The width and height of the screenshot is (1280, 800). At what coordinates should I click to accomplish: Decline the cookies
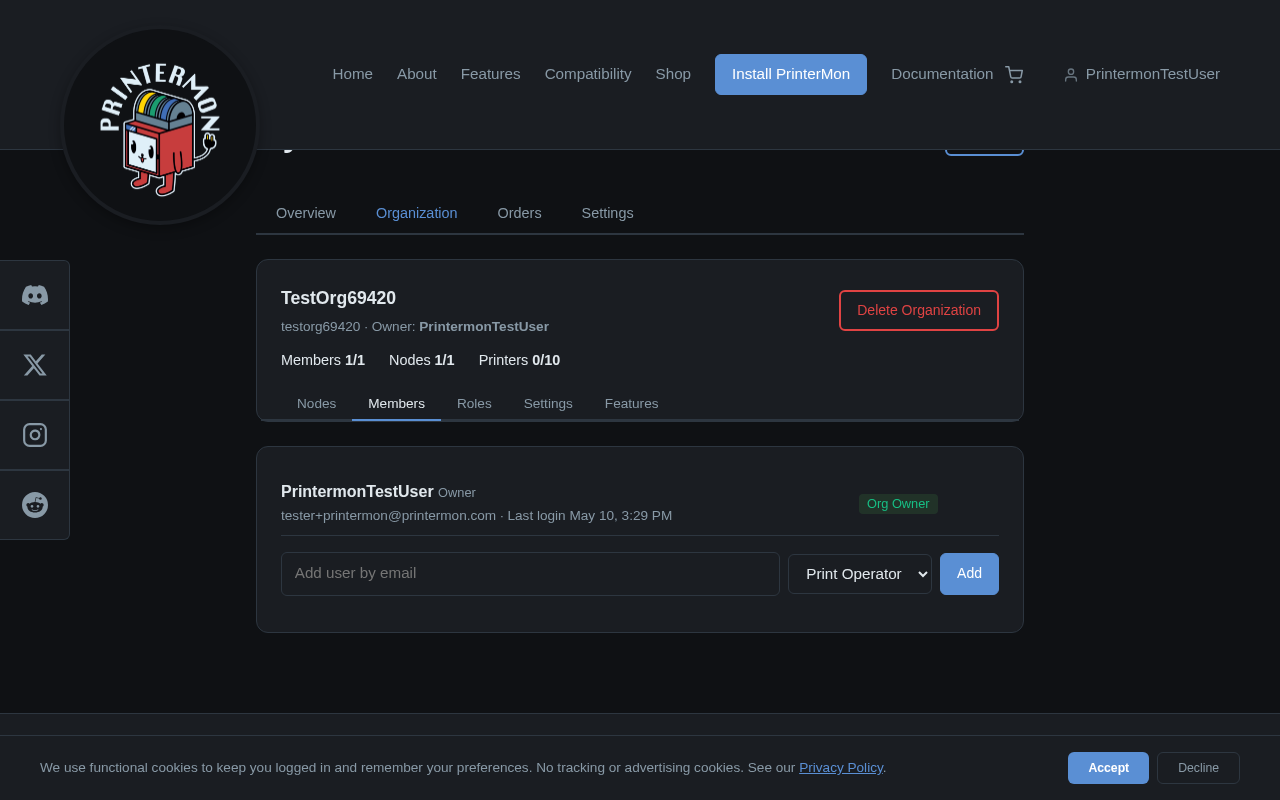pyautogui.click(x=1198, y=768)
